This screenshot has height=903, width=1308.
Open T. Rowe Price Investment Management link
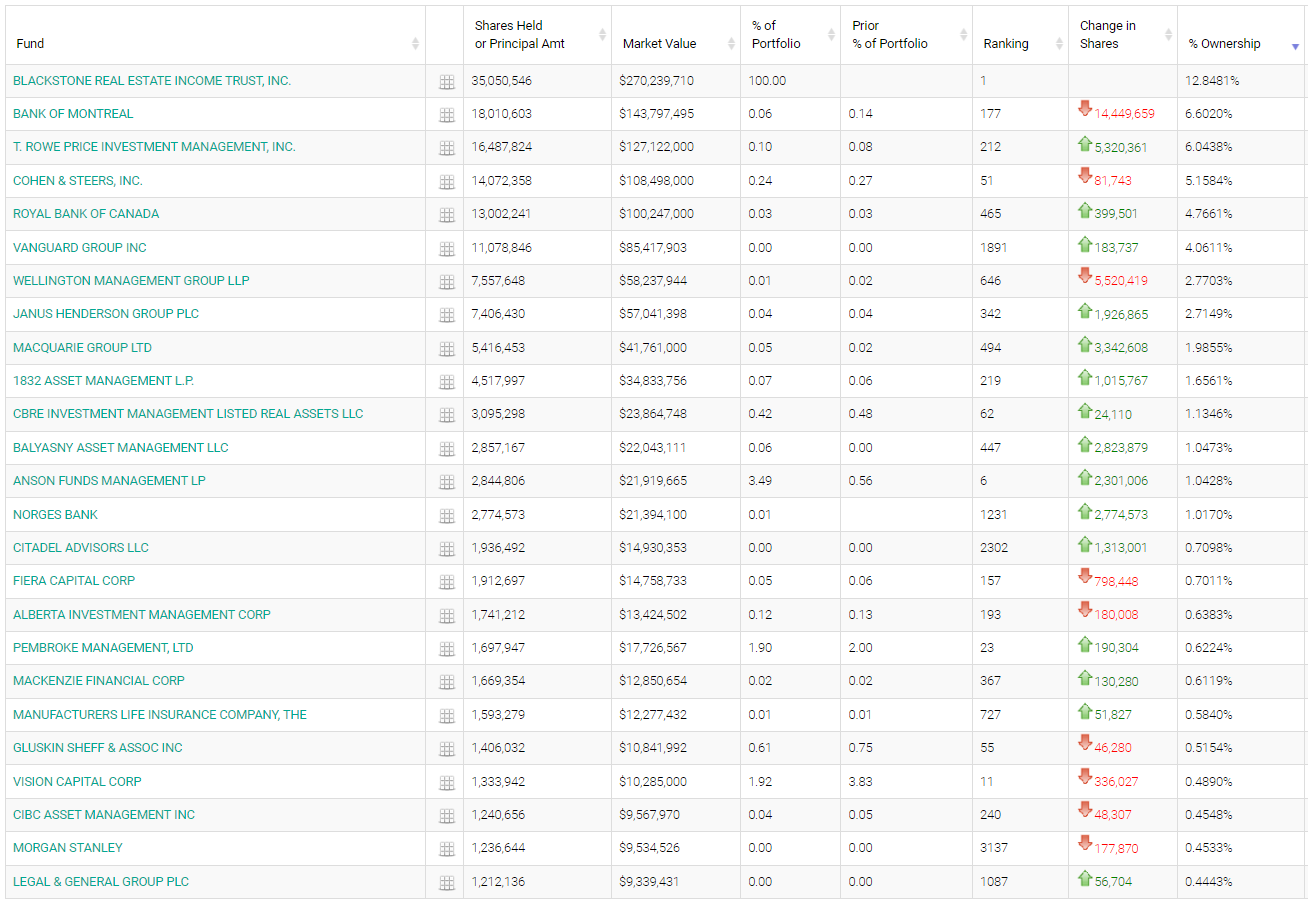coord(154,147)
